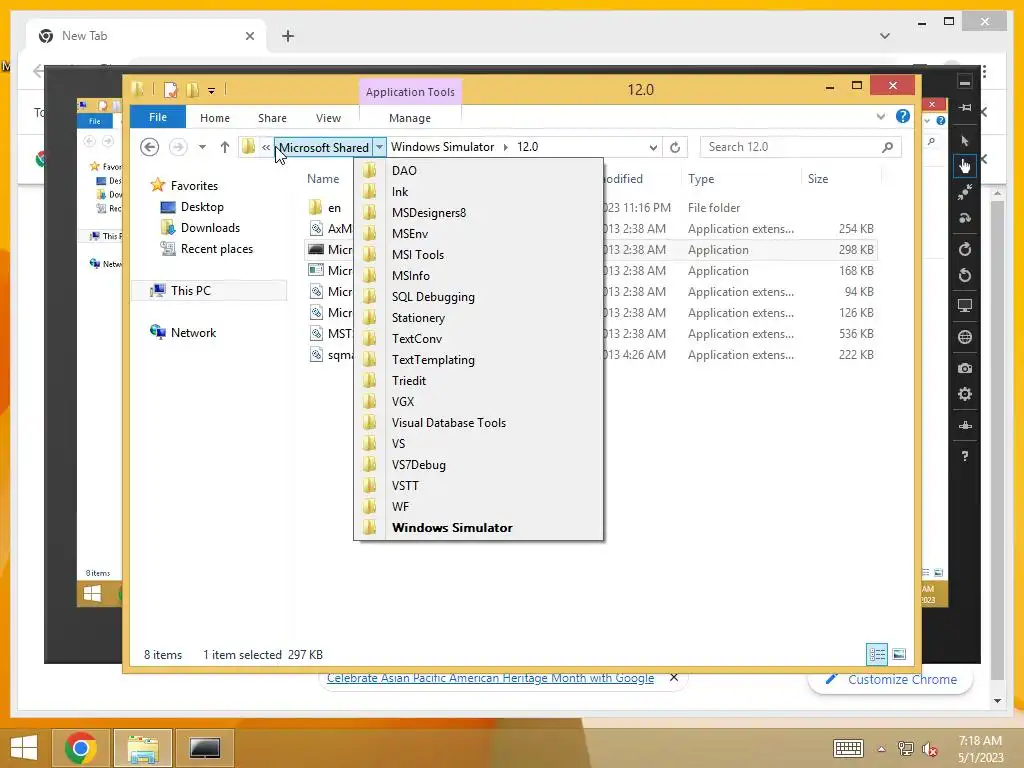
Task: Open set location globe icon
Action: (x=965, y=337)
